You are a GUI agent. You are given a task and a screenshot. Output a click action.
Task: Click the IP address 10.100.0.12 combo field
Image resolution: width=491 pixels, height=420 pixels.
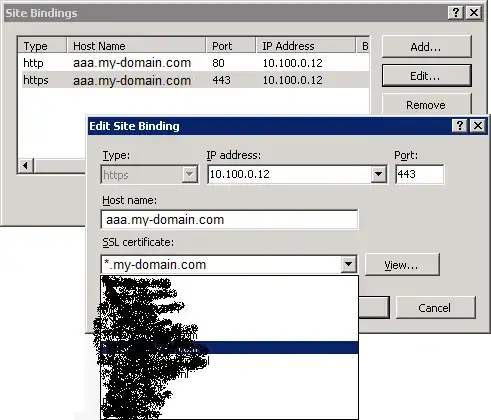click(x=297, y=174)
